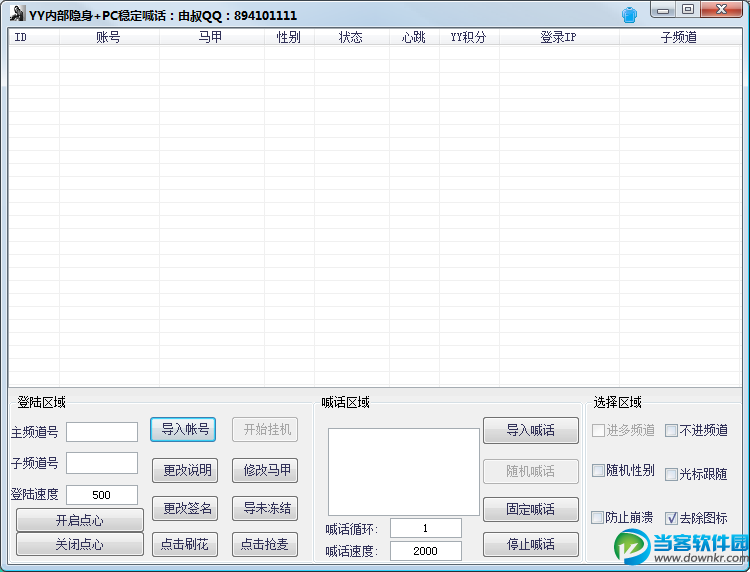Click 点击刷花 button
Screen dimensions: 750x572
pos(185,544)
